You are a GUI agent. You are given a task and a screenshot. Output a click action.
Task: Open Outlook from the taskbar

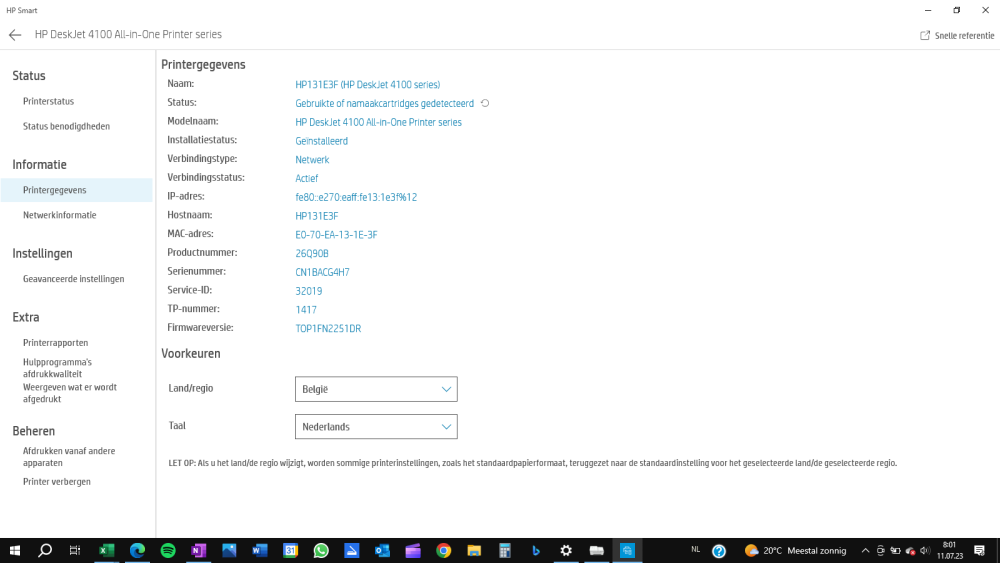382,550
